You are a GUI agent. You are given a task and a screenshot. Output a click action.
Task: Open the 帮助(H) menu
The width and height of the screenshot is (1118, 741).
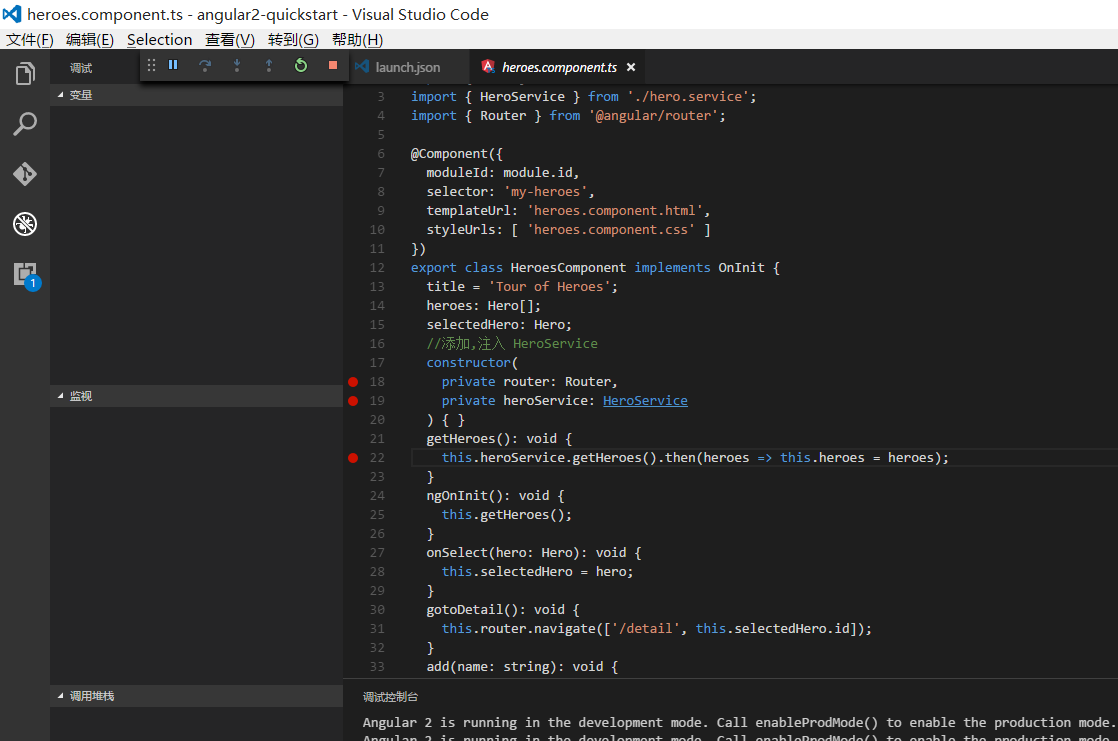357,40
